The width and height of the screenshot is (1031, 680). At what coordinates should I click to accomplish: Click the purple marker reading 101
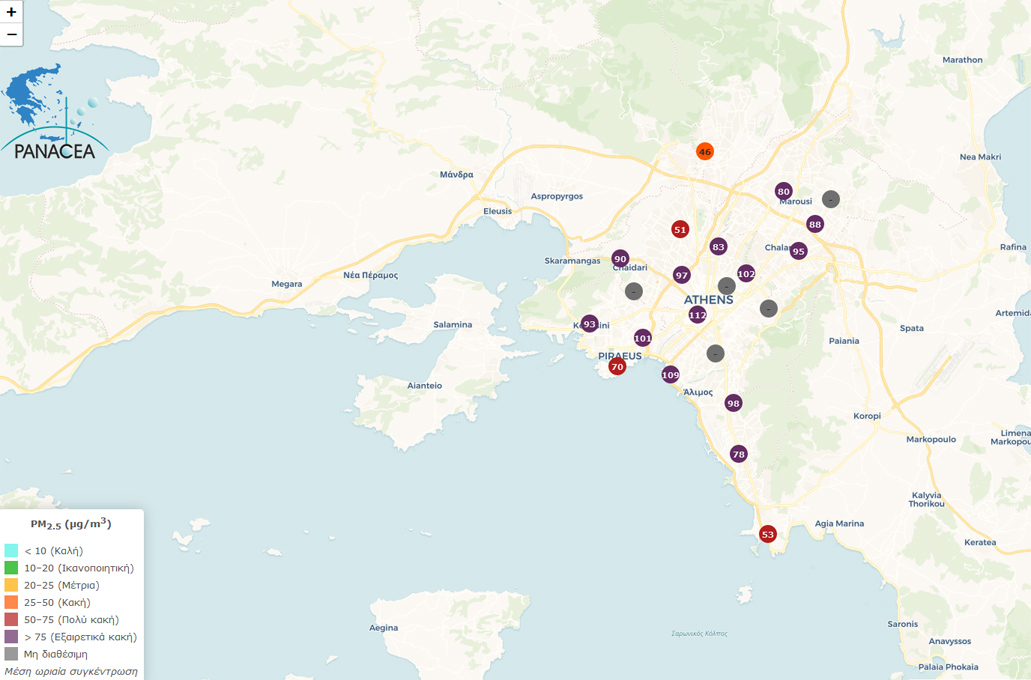coord(642,338)
